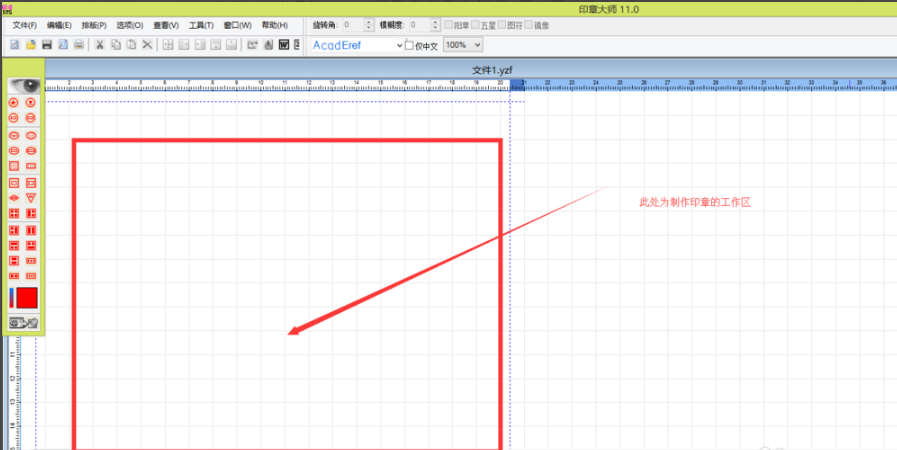Check the 仅中文 checkbox
The width and height of the screenshot is (897, 450).
tap(408, 45)
